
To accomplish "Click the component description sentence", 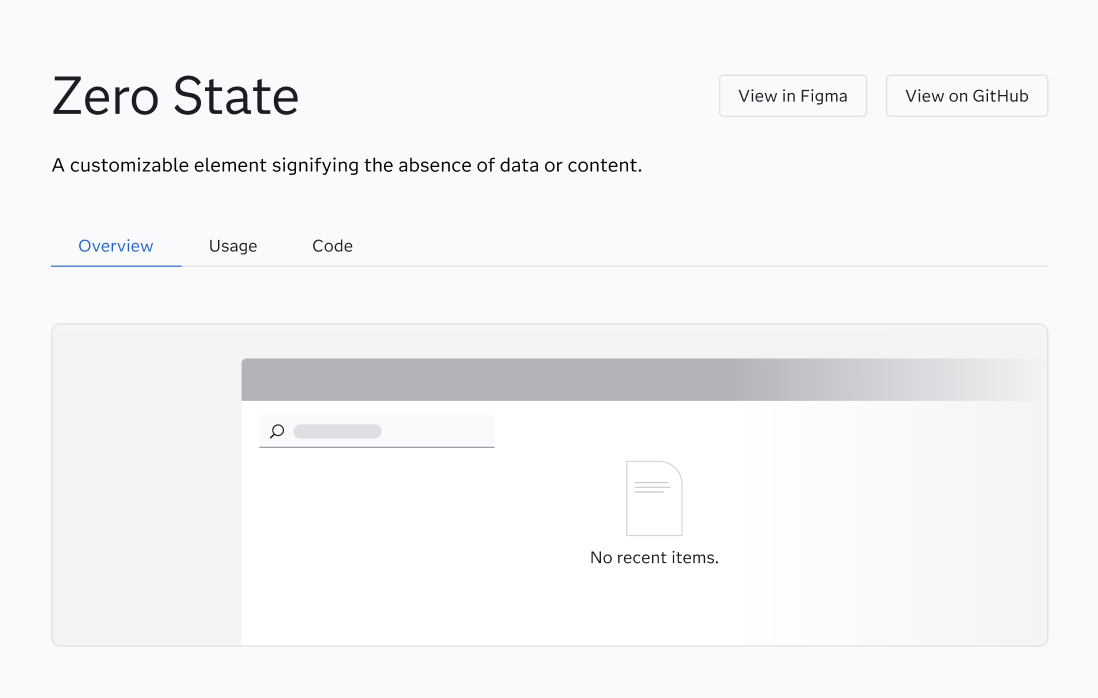I will (x=347, y=165).
